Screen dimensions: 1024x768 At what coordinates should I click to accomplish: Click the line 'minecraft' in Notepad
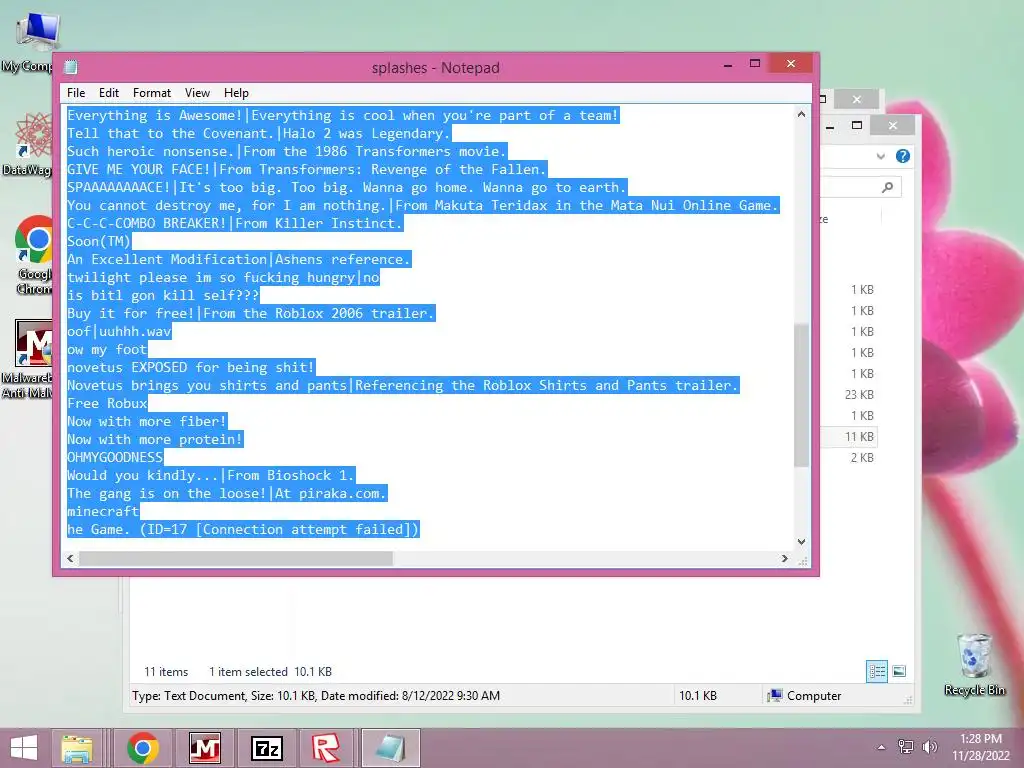(x=103, y=511)
